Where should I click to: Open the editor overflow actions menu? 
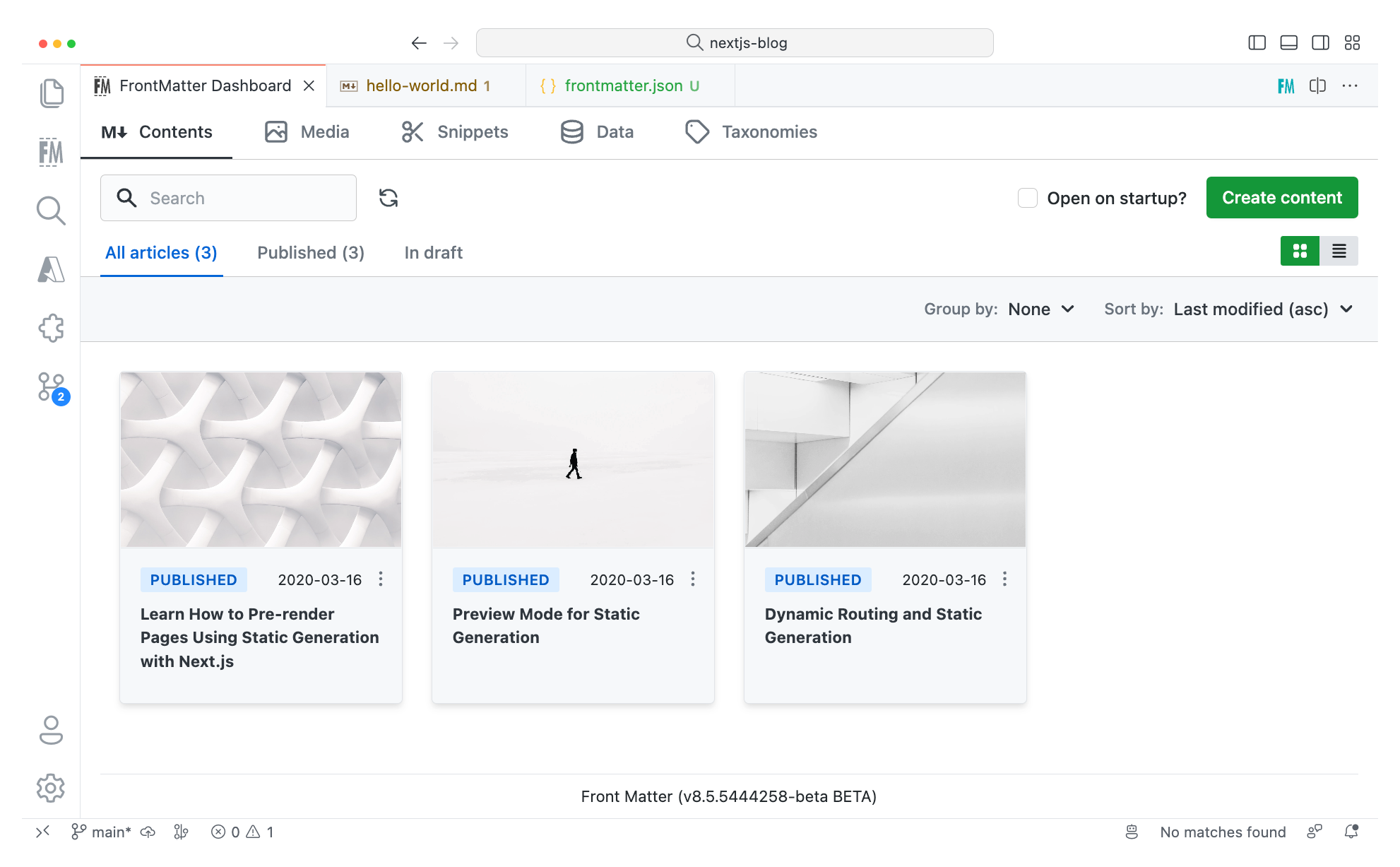point(1350,85)
